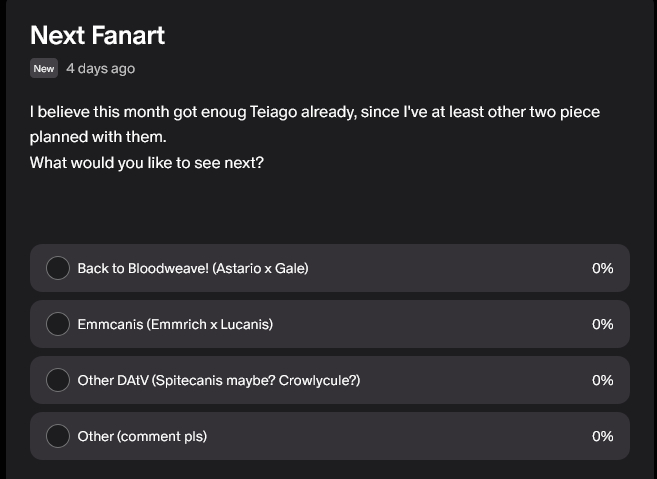Click the 0% result for Other (comment pls)

click(x=602, y=436)
